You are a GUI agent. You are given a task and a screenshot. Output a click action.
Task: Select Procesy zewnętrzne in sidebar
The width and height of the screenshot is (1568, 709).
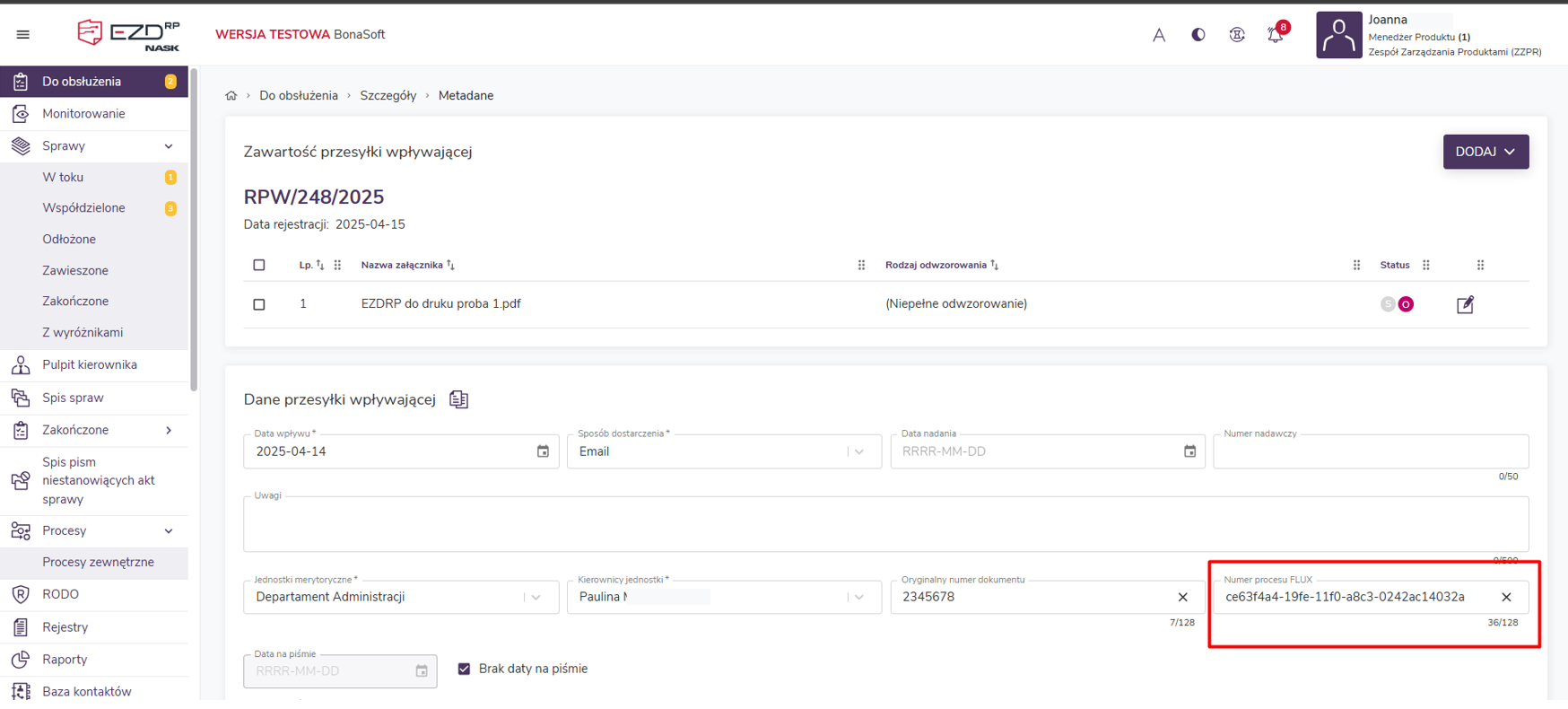(x=98, y=562)
